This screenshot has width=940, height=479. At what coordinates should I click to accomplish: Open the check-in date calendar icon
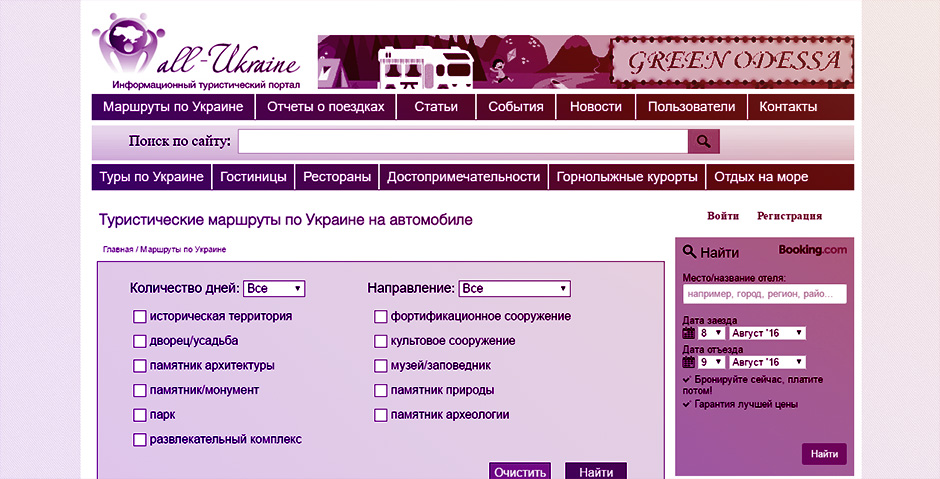point(688,333)
